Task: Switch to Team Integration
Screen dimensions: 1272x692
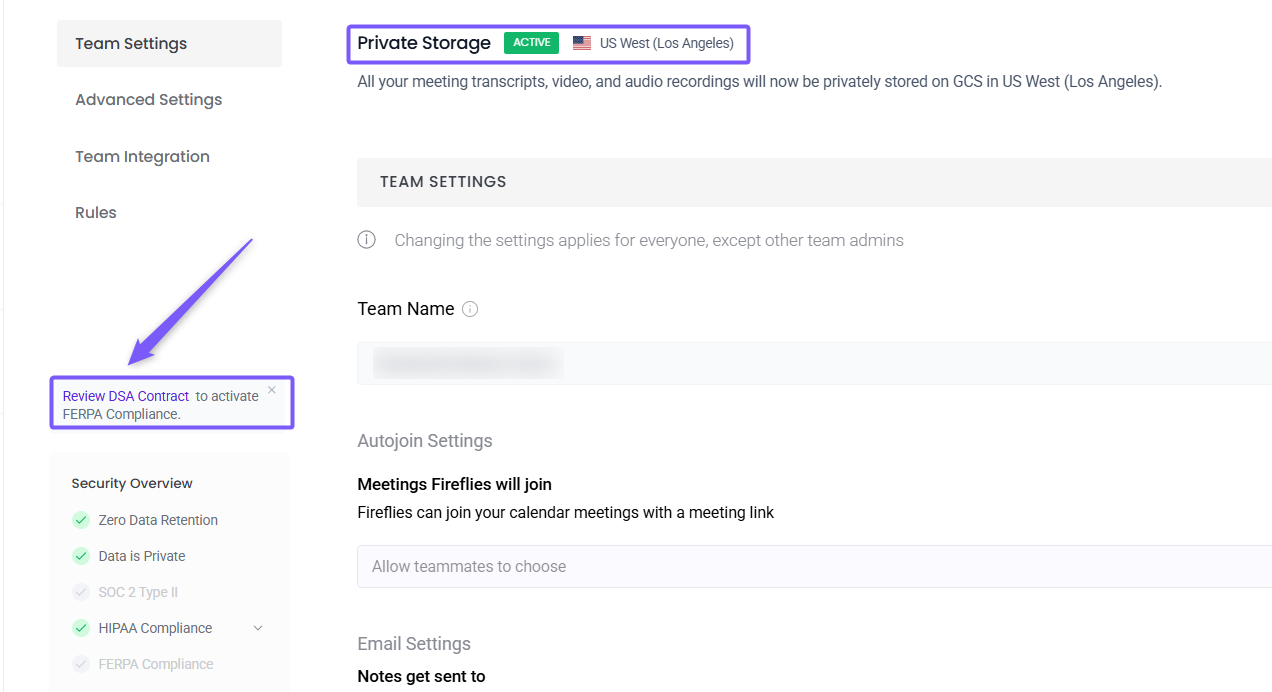Action: pyautogui.click(x=142, y=157)
